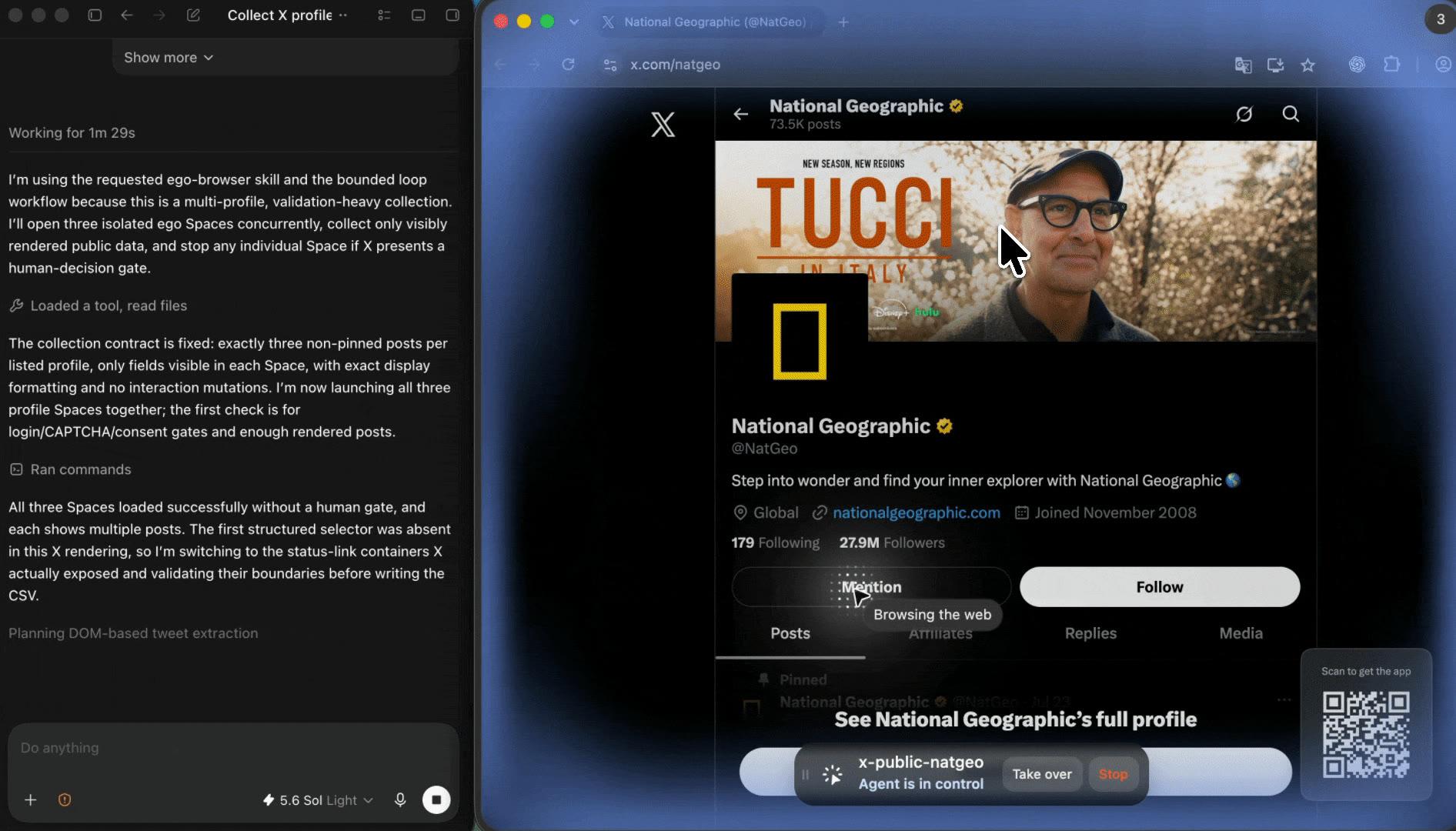Click the 'x-public-natgeo' label on control bar
This screenshot has height=831, width=1456.
[x=921, y=763]
